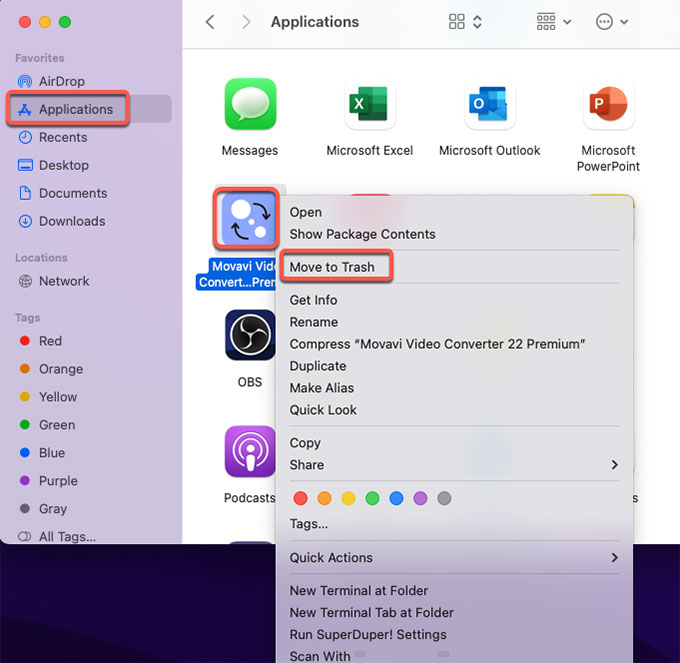Select the Movavi Video Converter icon
Viewport: 680px width, 663px height.
click(x=248, y=219)
